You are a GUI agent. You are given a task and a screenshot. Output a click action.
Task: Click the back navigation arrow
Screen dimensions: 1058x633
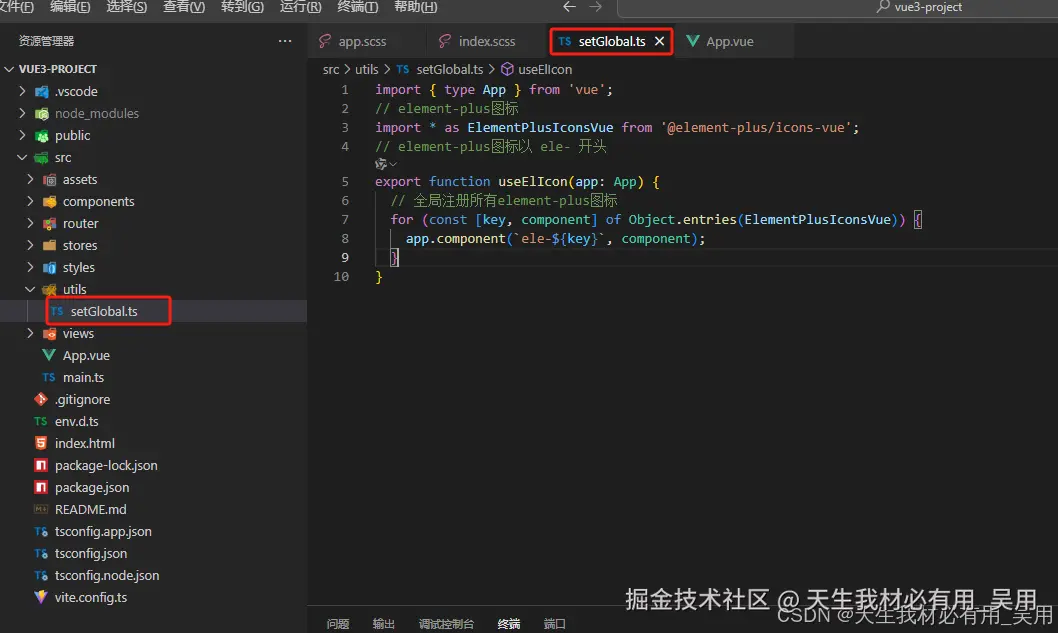pyautogui.click(x=570, y=7)
